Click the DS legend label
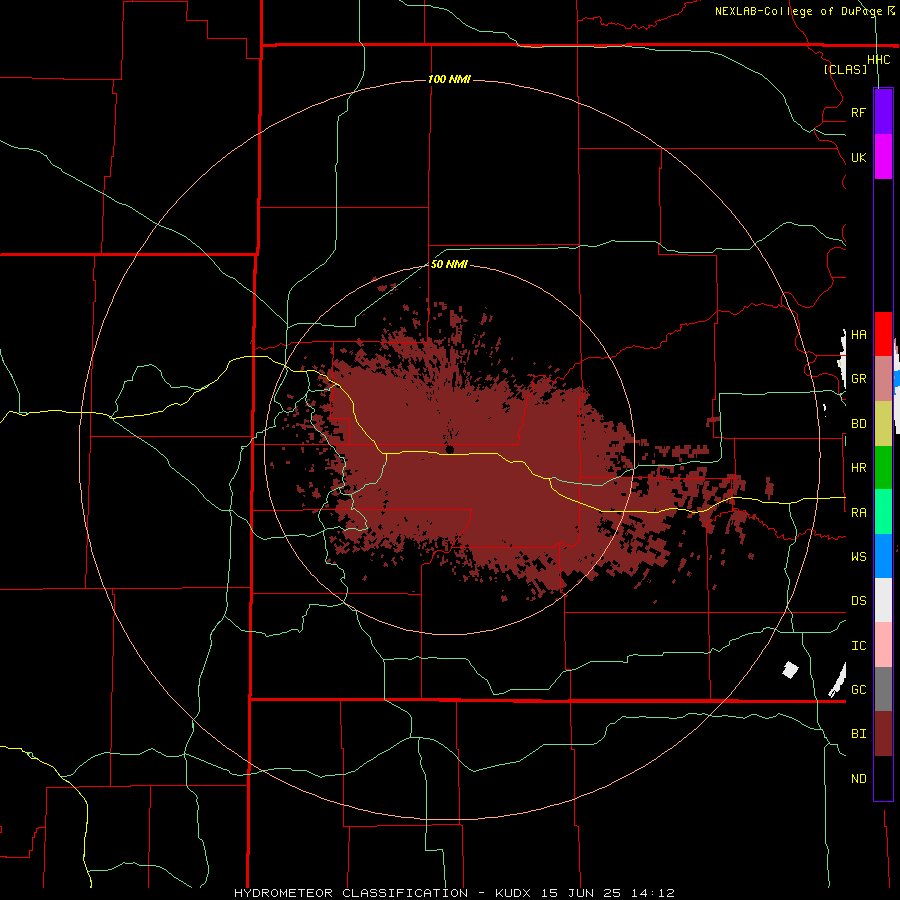Viewport: 900px width, 900px height. [x=858, y=600]
